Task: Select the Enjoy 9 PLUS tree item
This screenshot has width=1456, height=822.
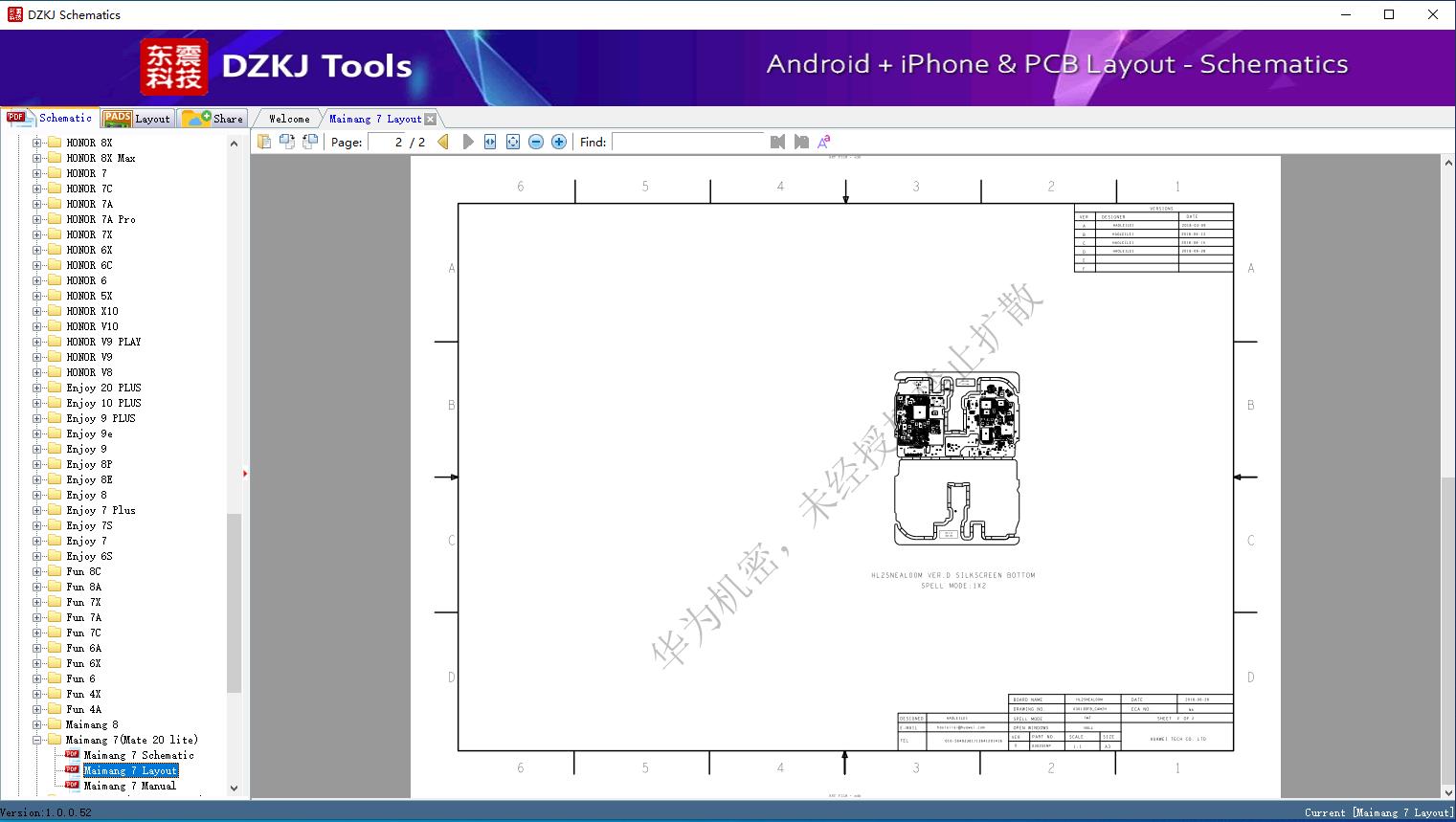Action: point(101,418)
